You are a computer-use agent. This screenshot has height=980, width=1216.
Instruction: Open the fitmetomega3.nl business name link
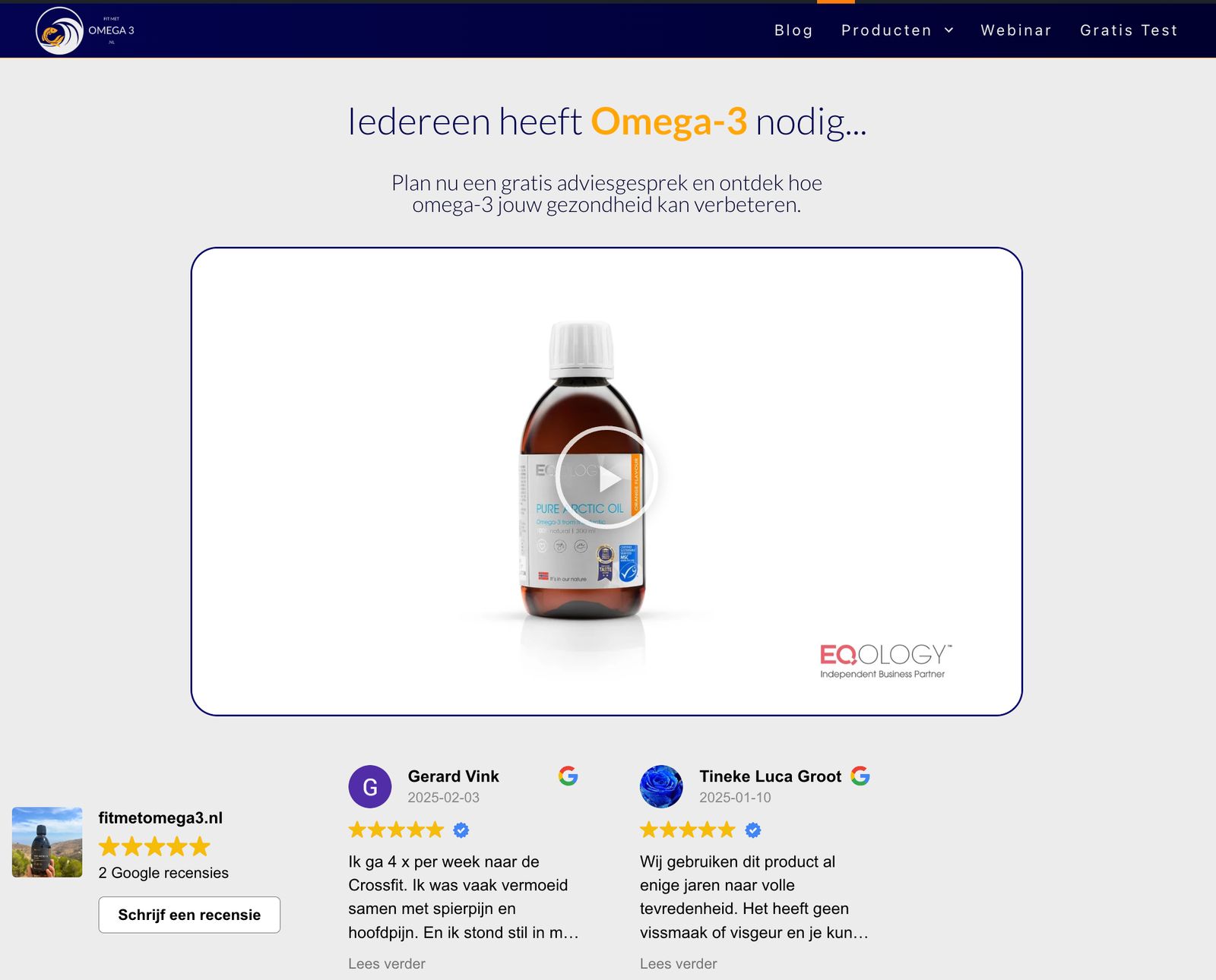pyautogui.click(x=160, y=818)
